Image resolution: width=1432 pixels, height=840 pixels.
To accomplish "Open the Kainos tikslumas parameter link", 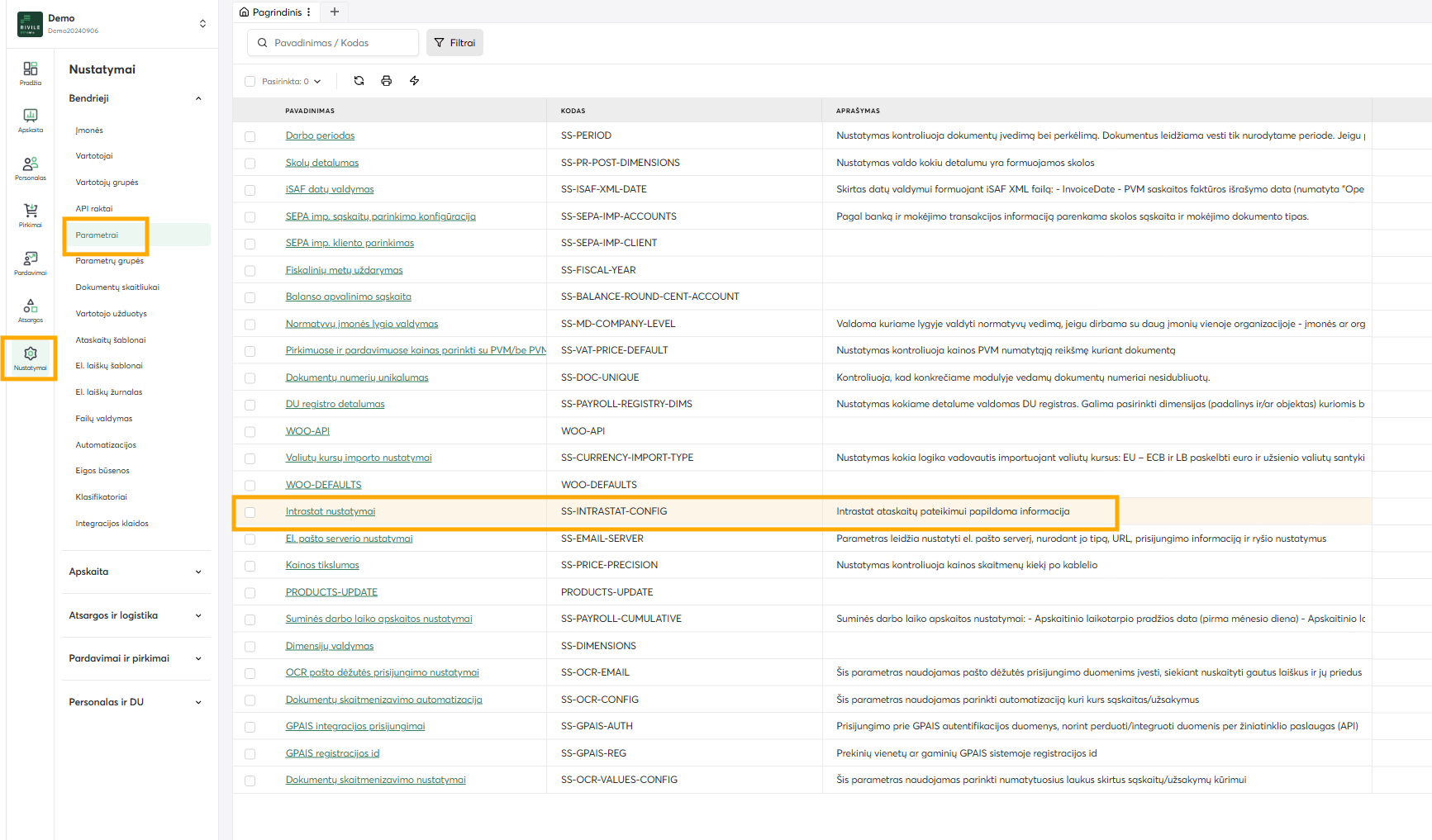I will 322,565.
